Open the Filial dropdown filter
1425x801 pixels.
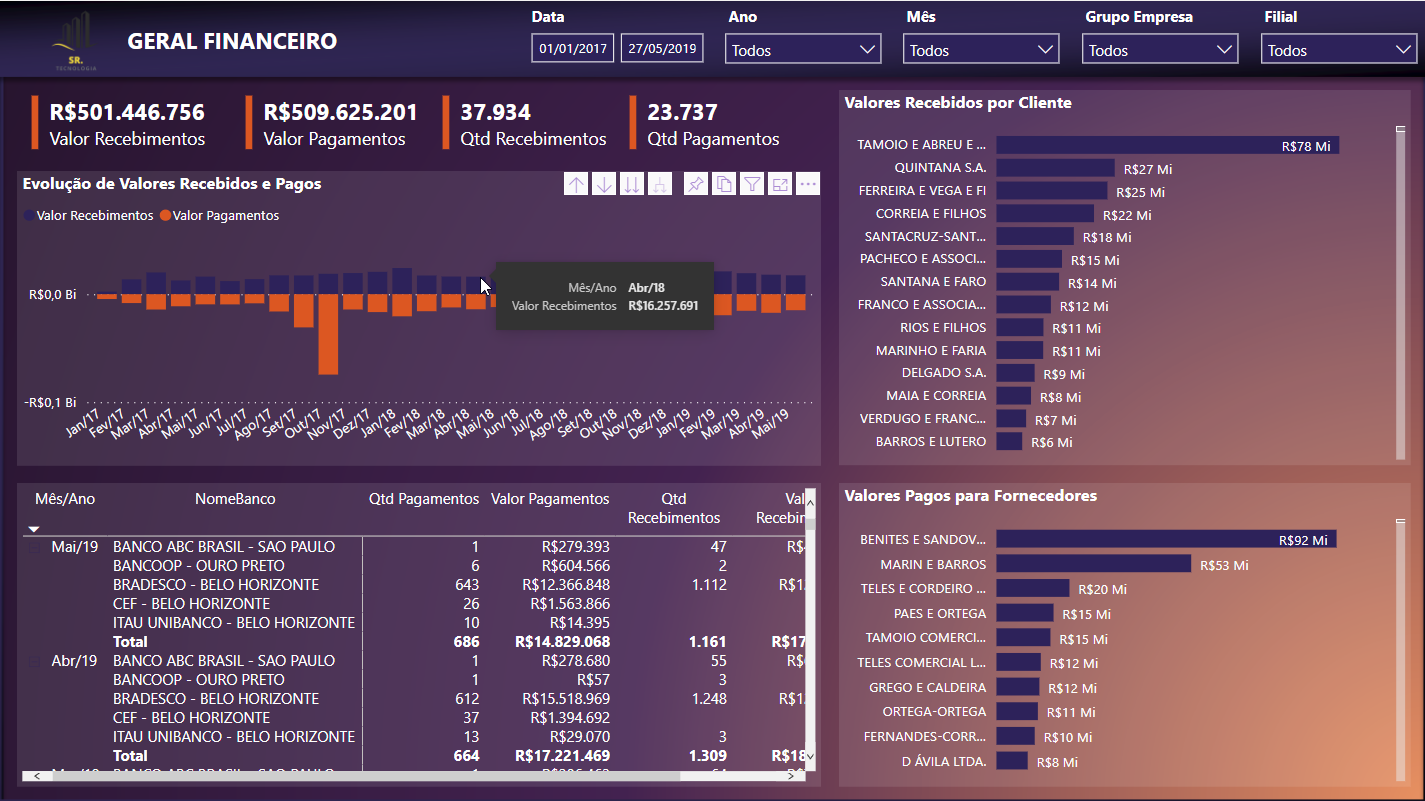[x=1339, y=49]
